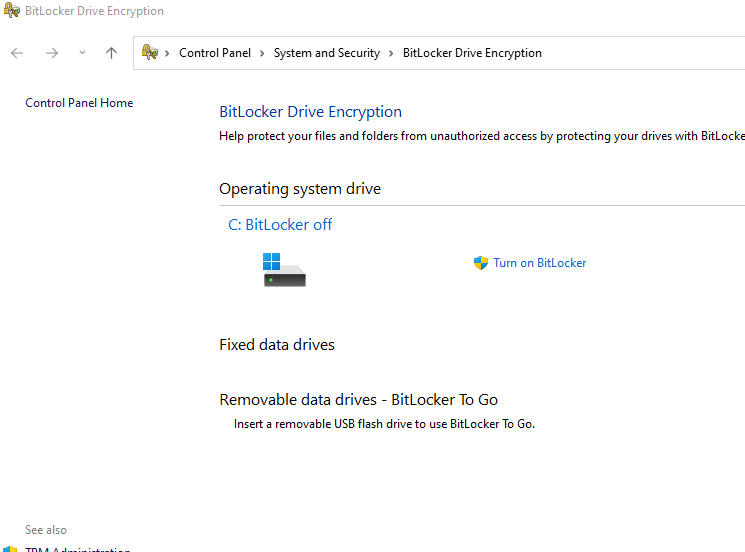
Task: Expand chevron after Control Panel breadcrumb
Action: pos(262,53)
